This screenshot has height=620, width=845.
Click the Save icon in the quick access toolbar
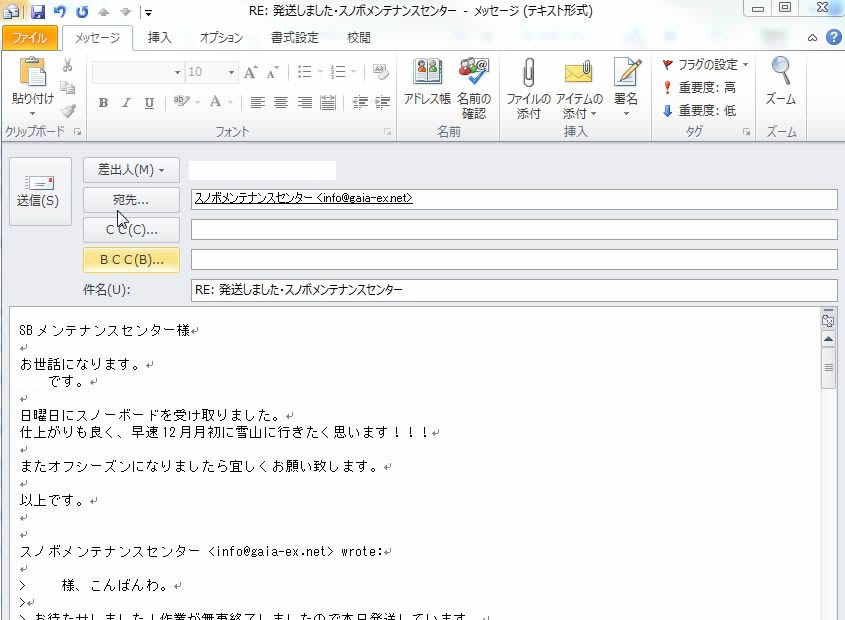[38, 11]
